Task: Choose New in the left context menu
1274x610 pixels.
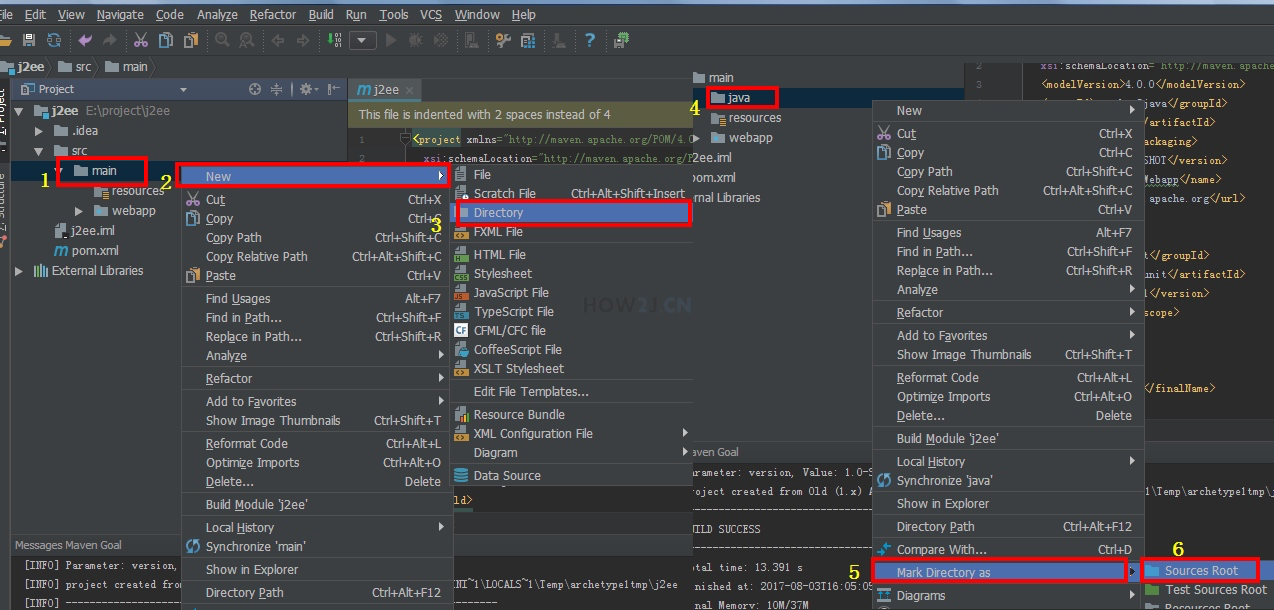Action: (315, 176)
